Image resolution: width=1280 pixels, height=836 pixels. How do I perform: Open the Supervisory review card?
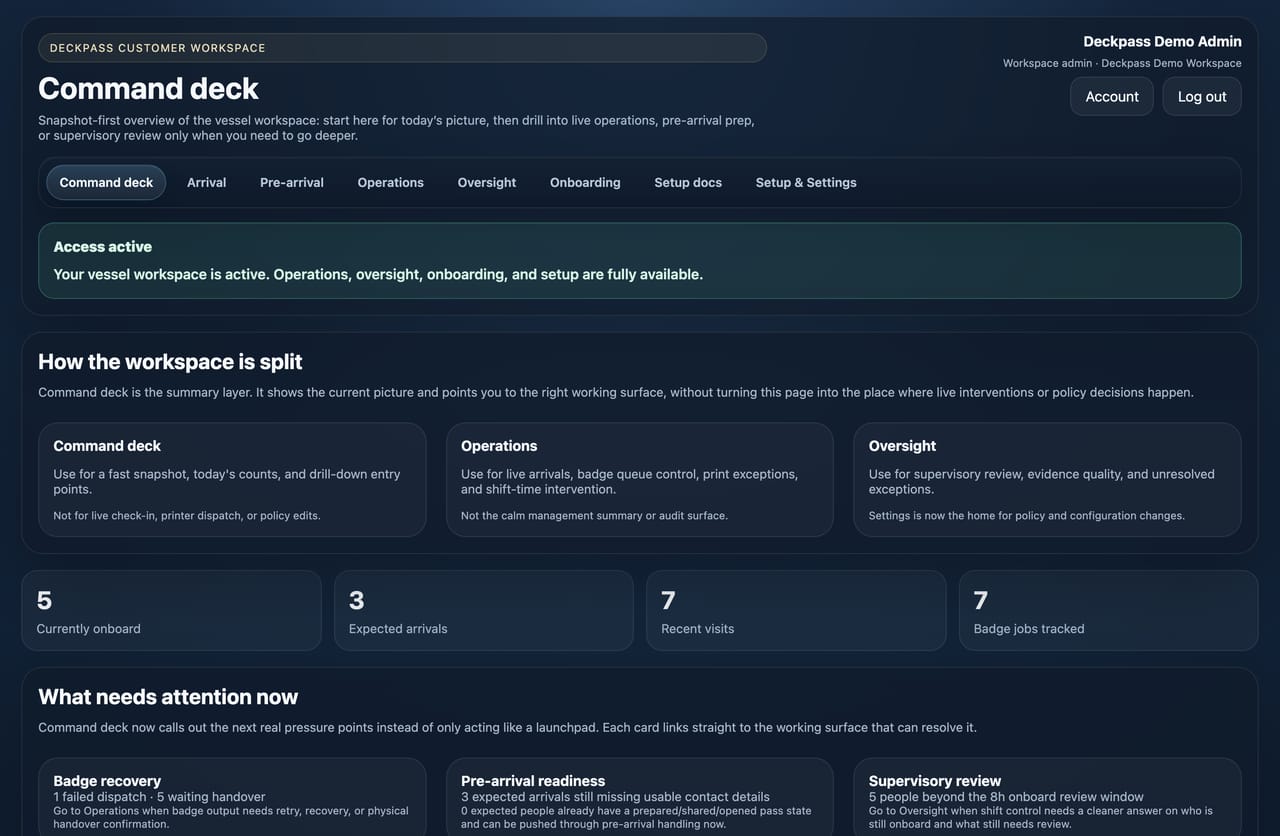tap(1048, 797)
